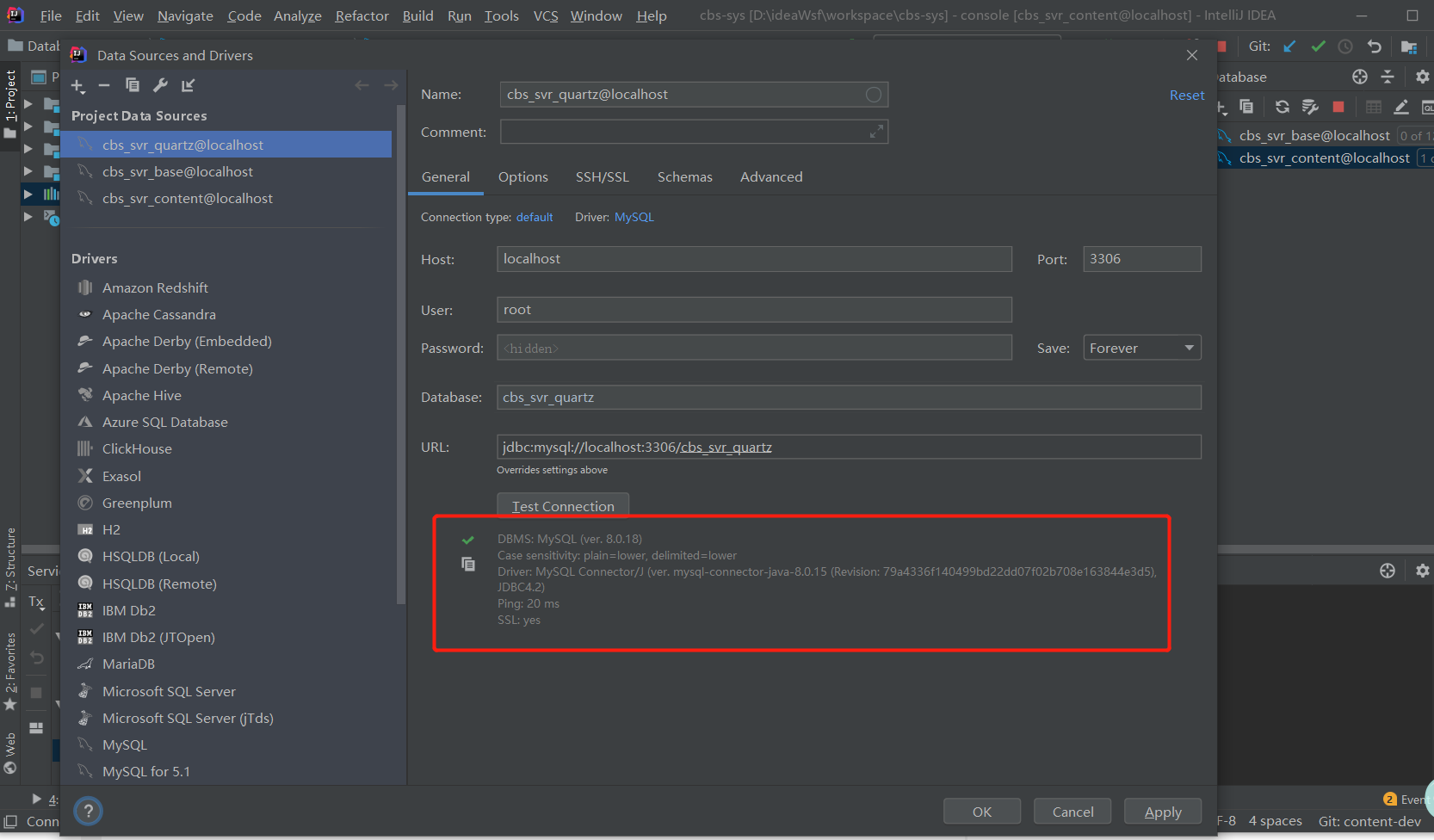Click into the Host field
Screen dimensions: 1434x840
coord(754,259)
